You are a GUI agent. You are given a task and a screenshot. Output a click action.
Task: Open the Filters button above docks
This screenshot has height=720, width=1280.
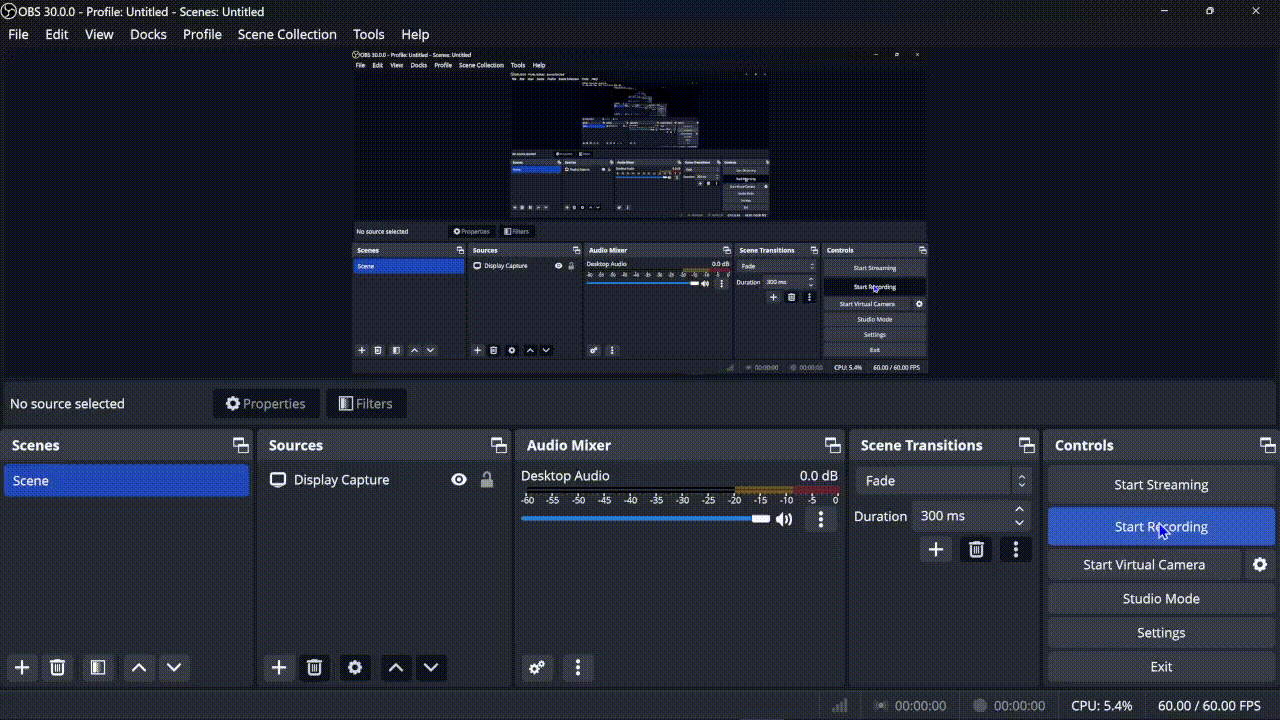point(366,404)
